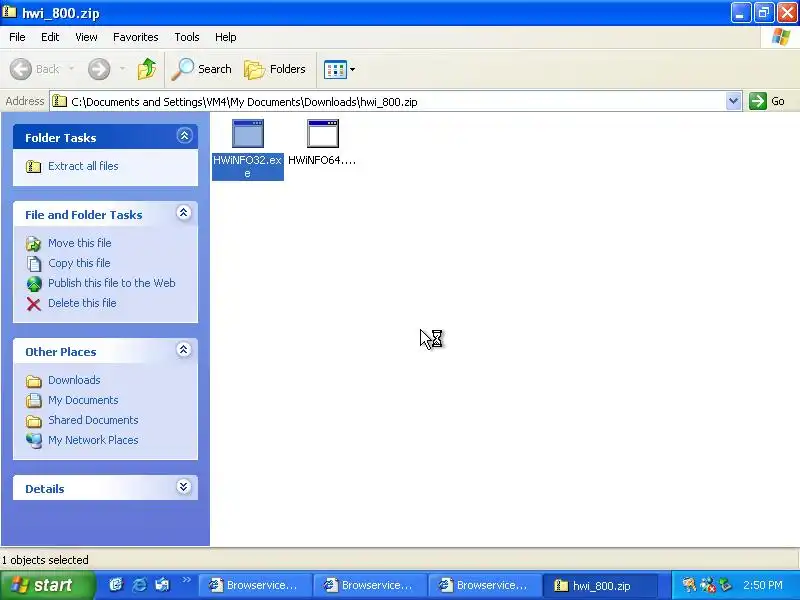This screenshot has height=600, width=800.
Task: Open the View menu
Action: click(x=86, y=37)
